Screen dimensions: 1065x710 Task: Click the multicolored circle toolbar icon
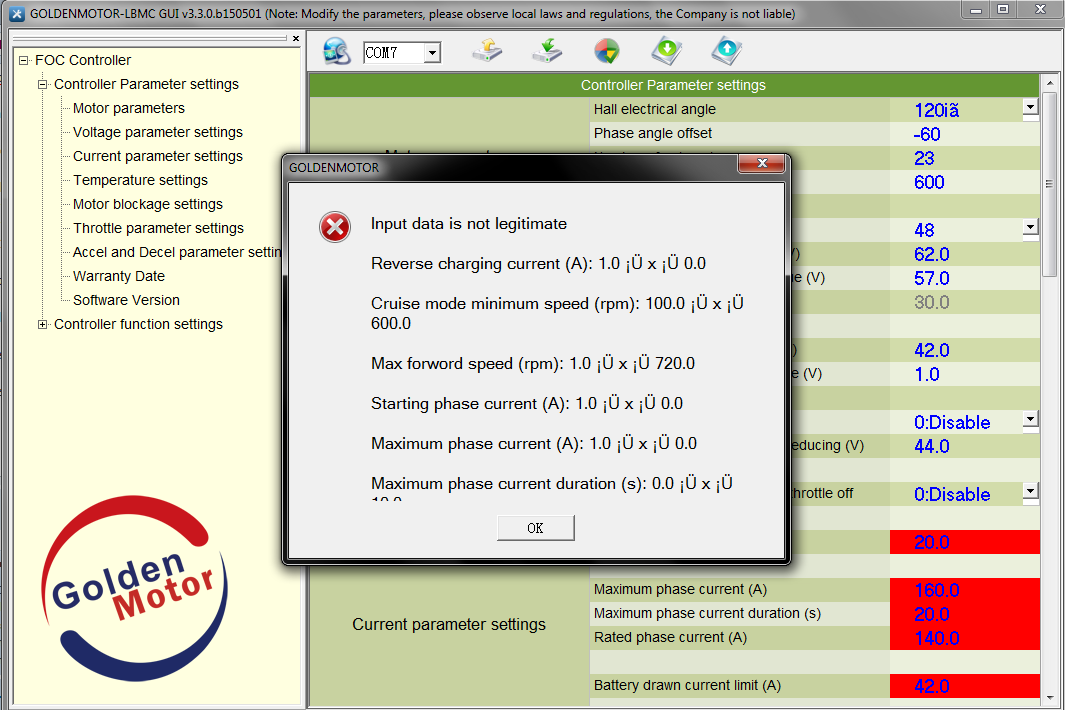pos(606,51)
